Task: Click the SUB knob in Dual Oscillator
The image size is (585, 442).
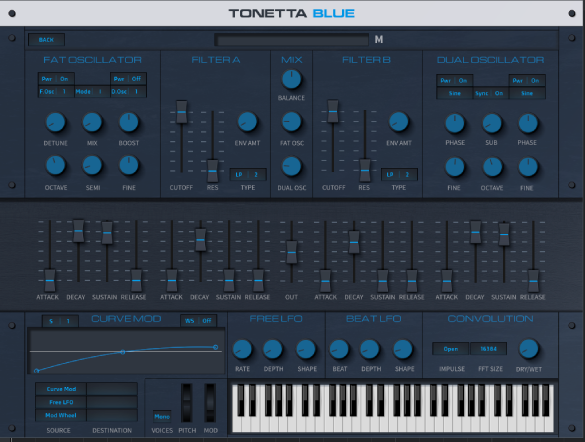Action: click(492, 123)
